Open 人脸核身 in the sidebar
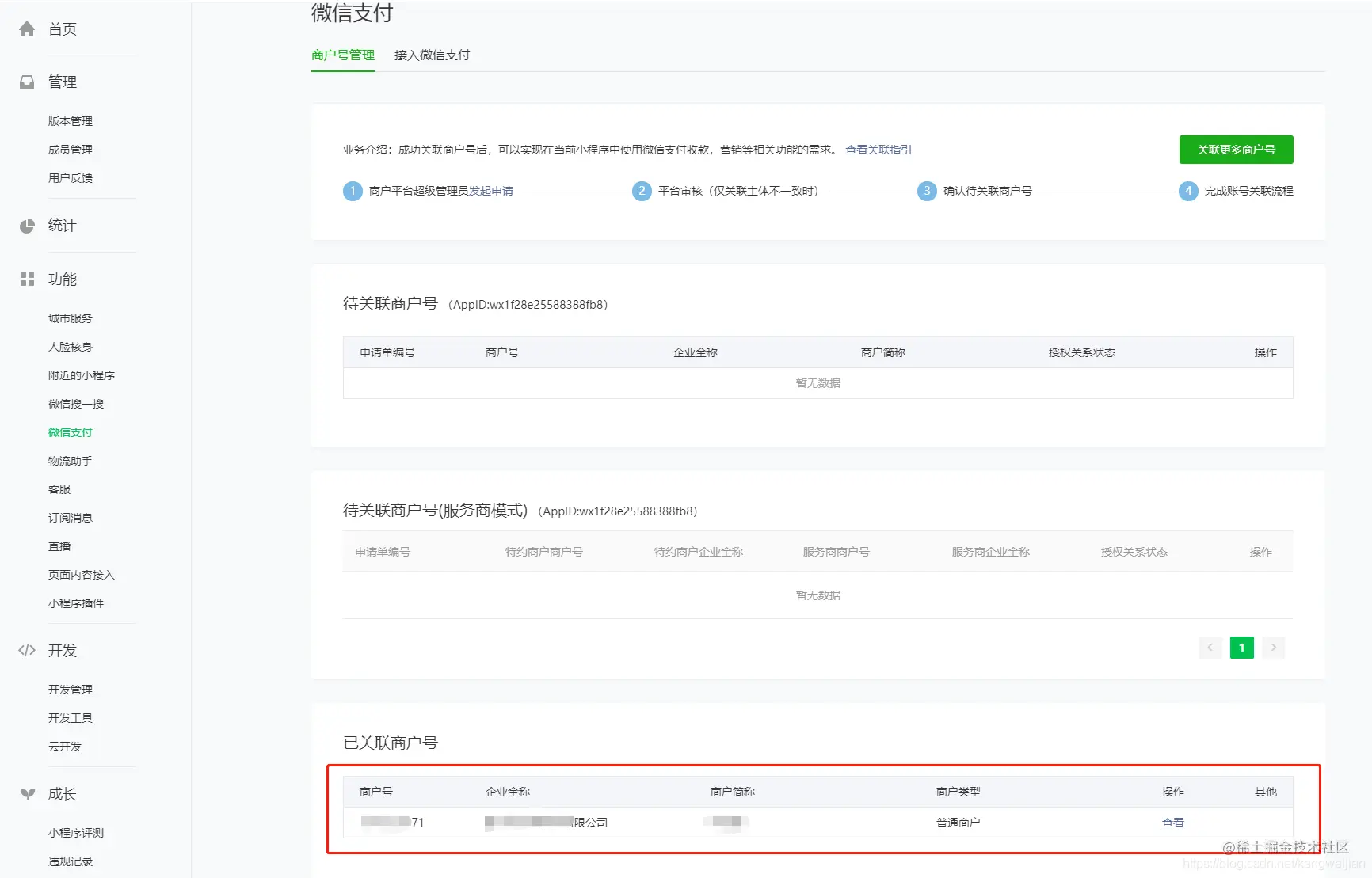 (x=71, y=347)
